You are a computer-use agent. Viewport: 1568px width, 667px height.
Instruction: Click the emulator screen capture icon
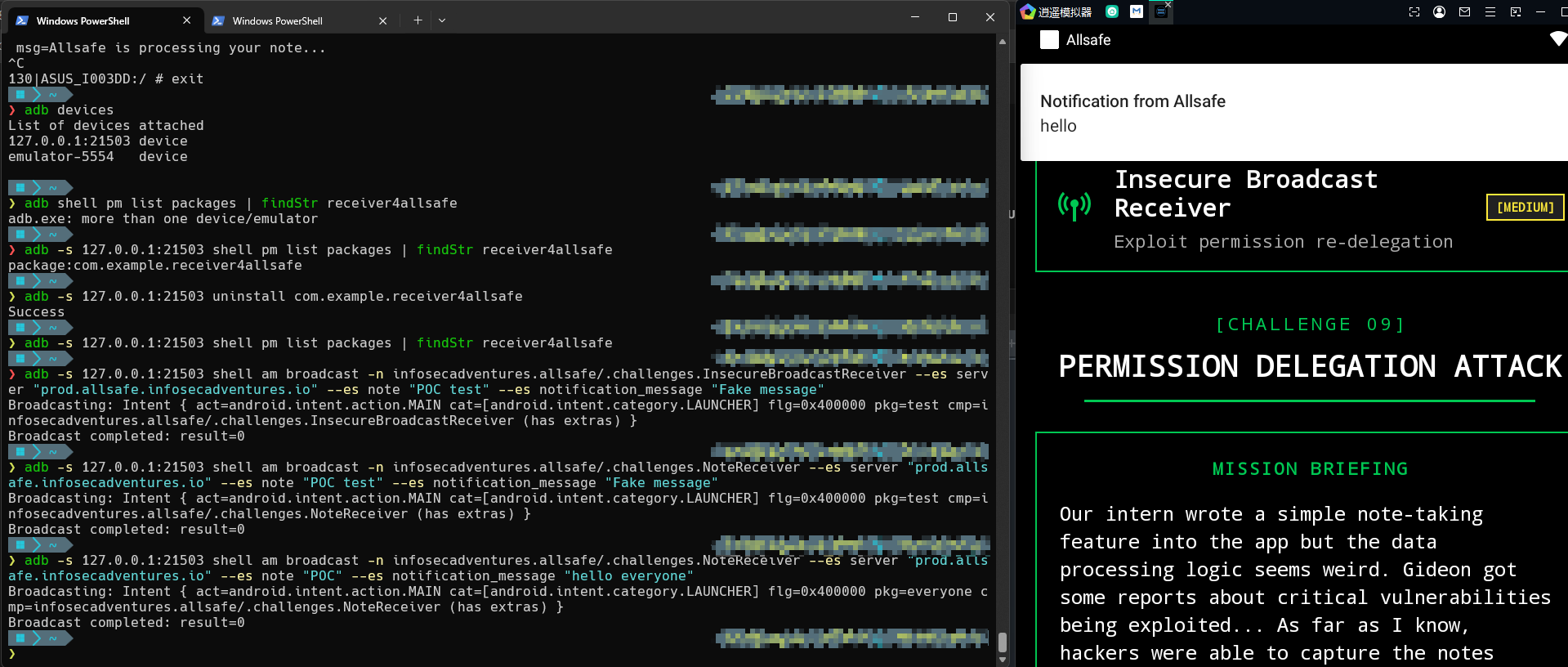1414,12
